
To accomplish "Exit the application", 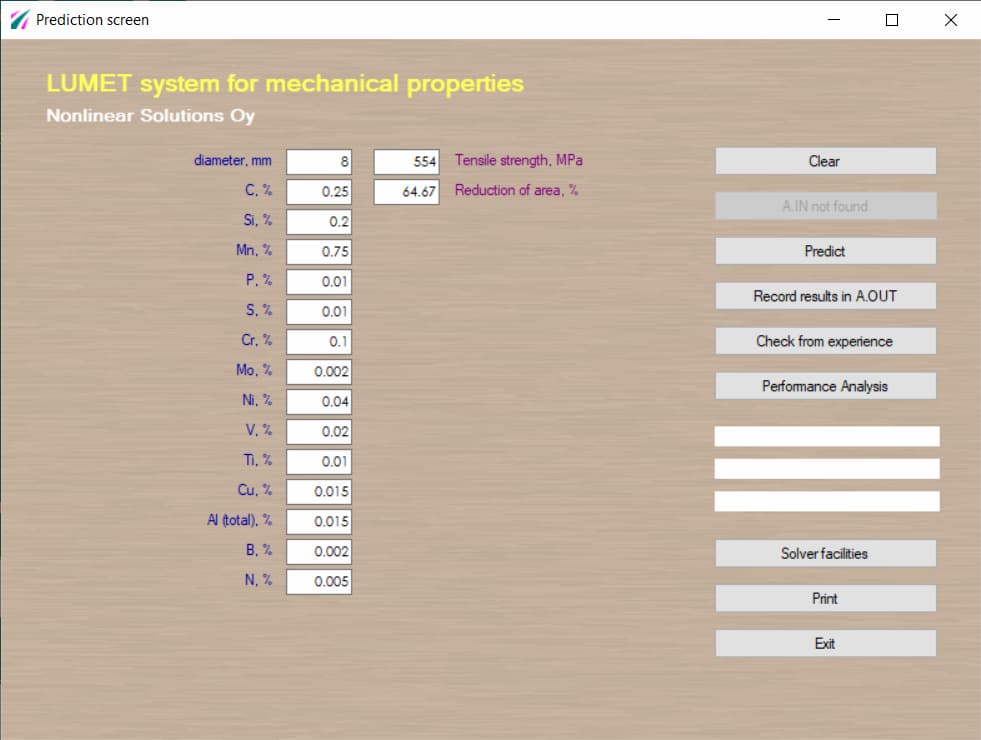I will (x=825, y=643).
